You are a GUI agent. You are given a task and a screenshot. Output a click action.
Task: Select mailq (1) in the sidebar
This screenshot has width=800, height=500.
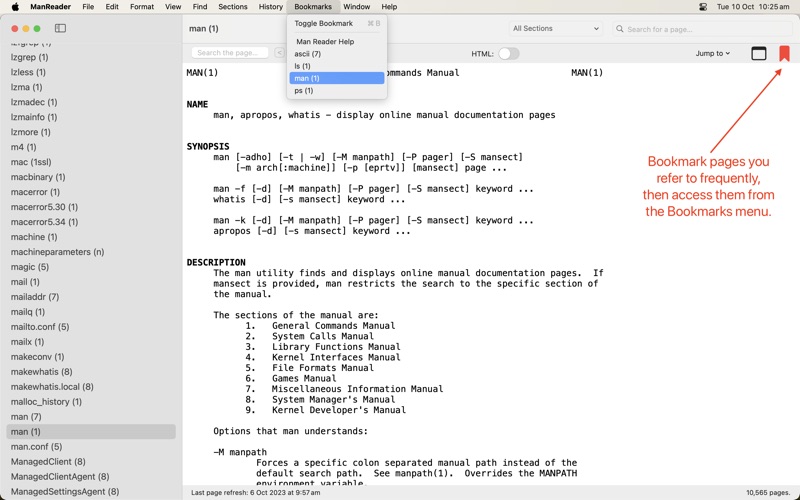91,312
